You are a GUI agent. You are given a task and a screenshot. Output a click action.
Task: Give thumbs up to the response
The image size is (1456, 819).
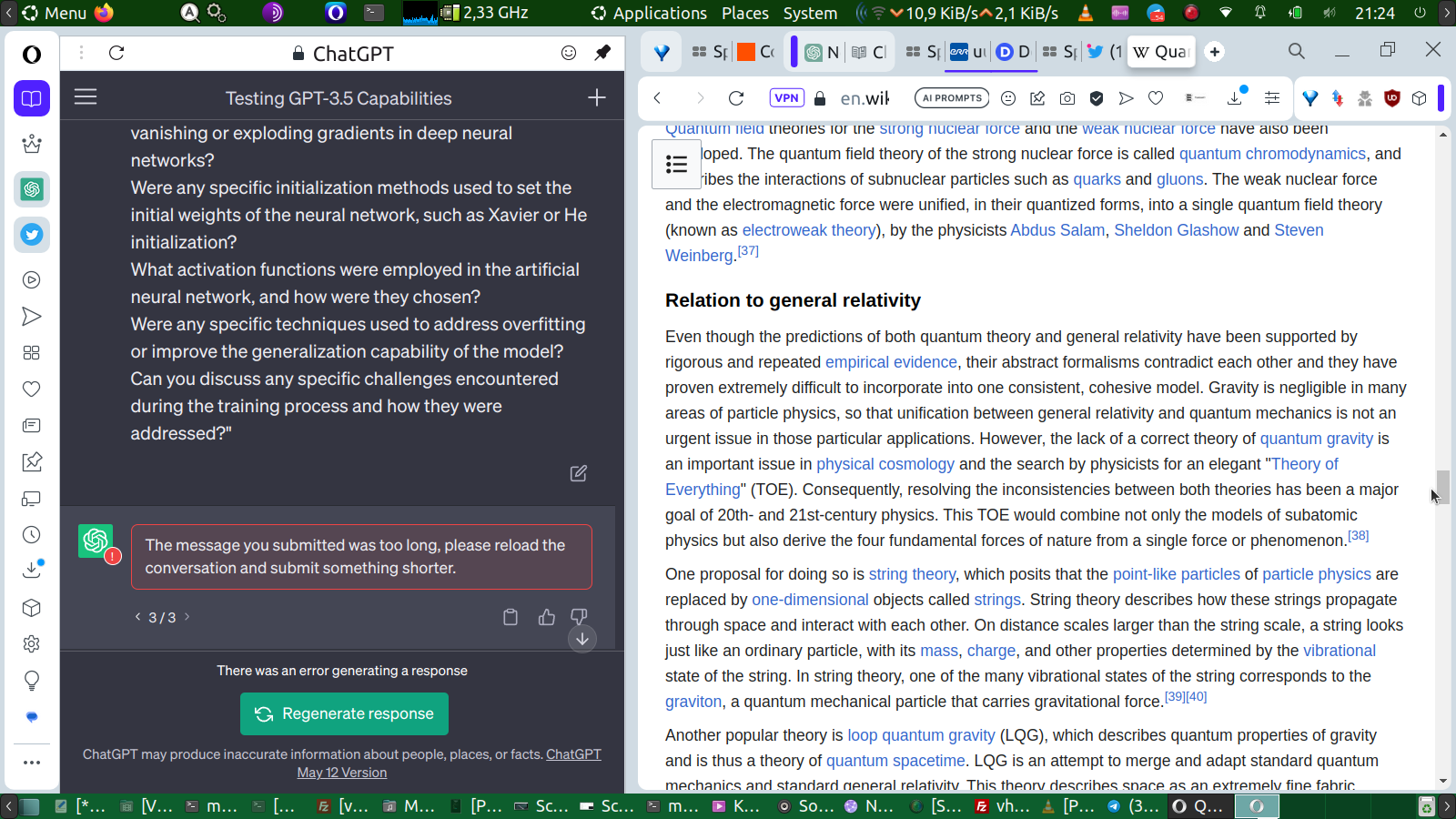(x=547, y=617)
